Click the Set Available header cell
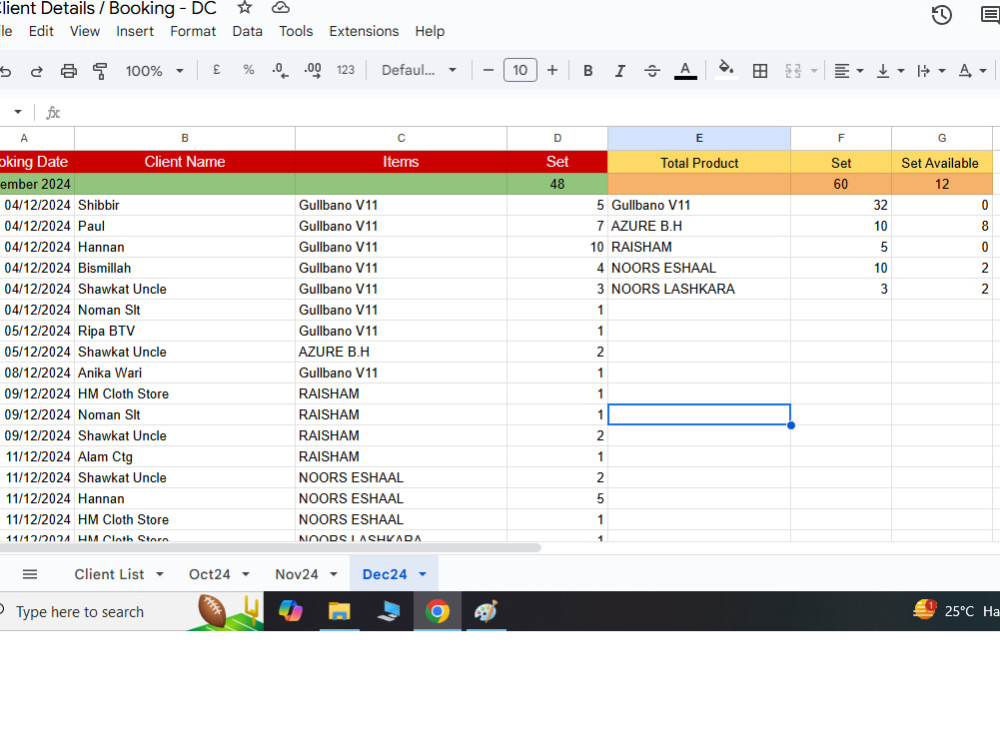Image resolution: width=1000 pixels, height=750 pixels. (x=941, y=163)
